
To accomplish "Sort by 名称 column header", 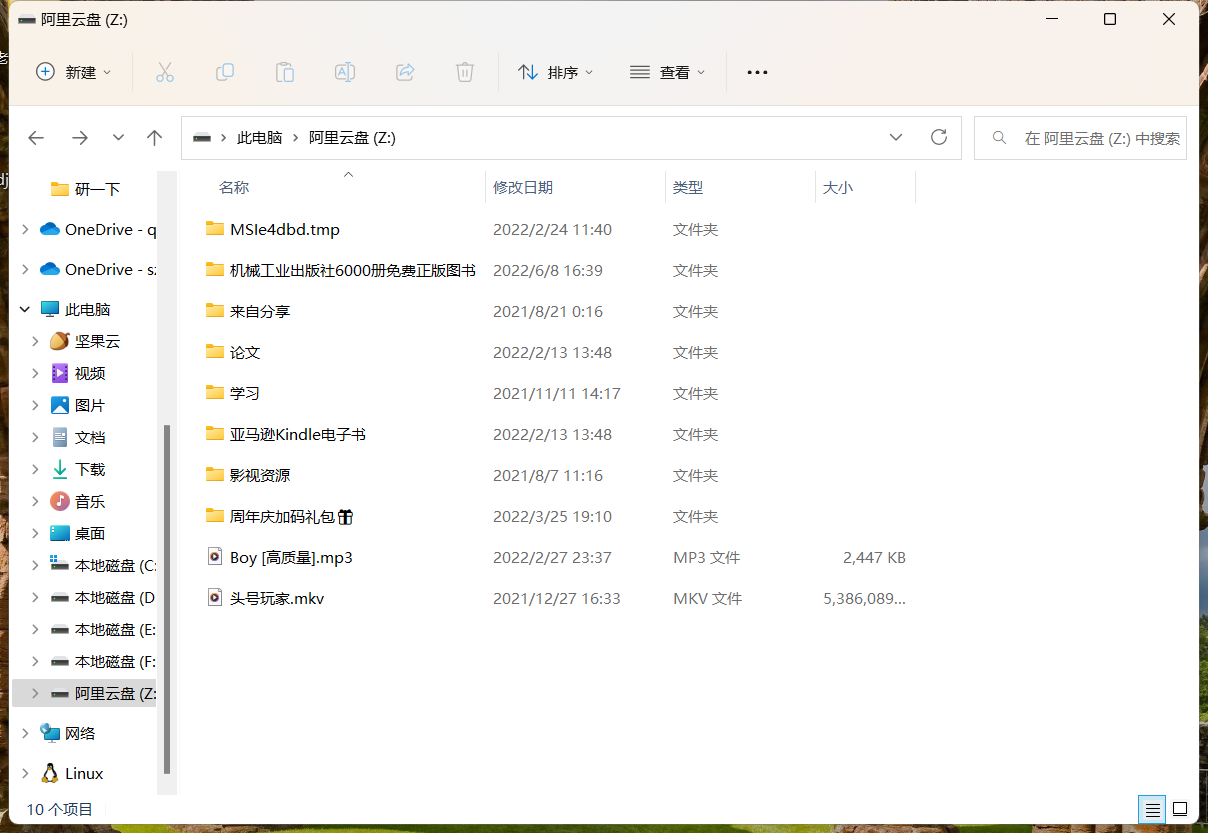I will coord(234,187).
